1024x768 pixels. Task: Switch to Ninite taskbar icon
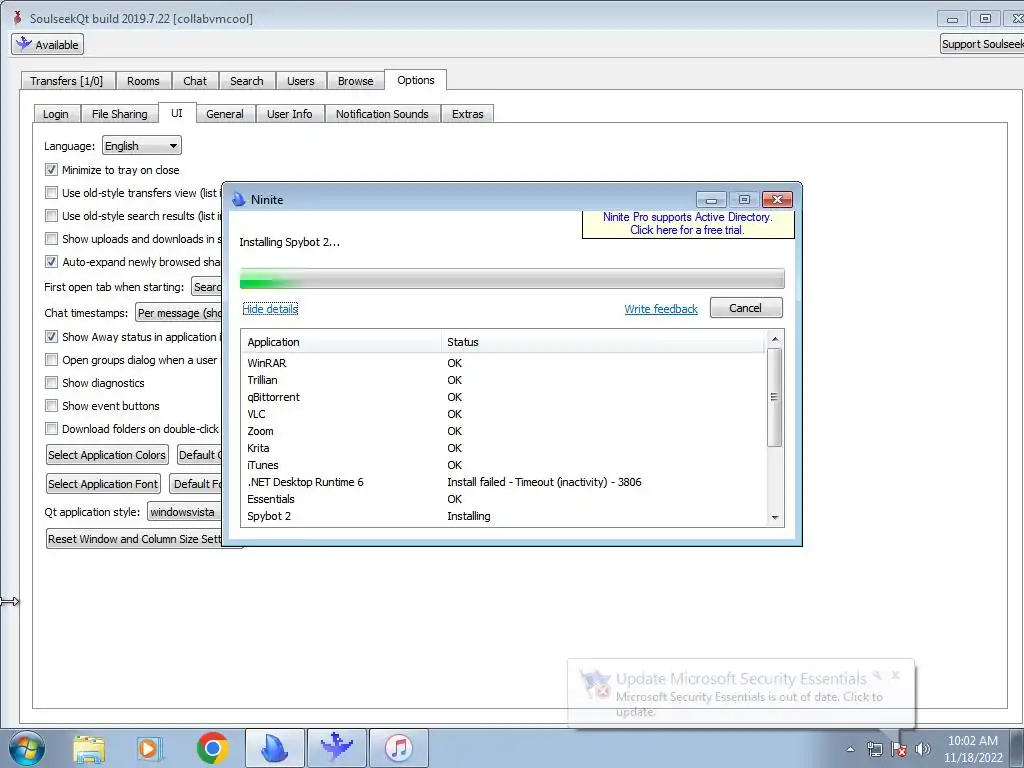coord(275,748)
